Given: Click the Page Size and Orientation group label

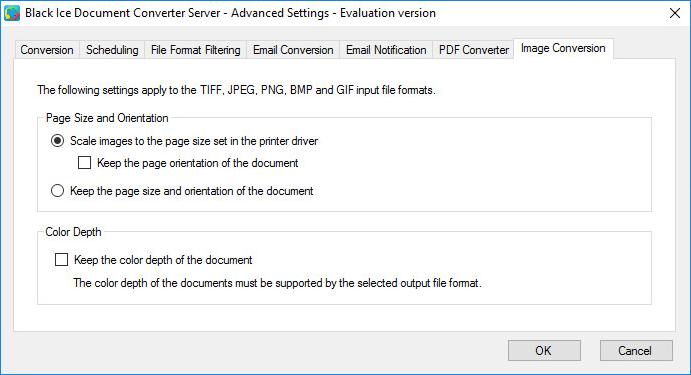Looking at the screenshot, I should 107,118.
